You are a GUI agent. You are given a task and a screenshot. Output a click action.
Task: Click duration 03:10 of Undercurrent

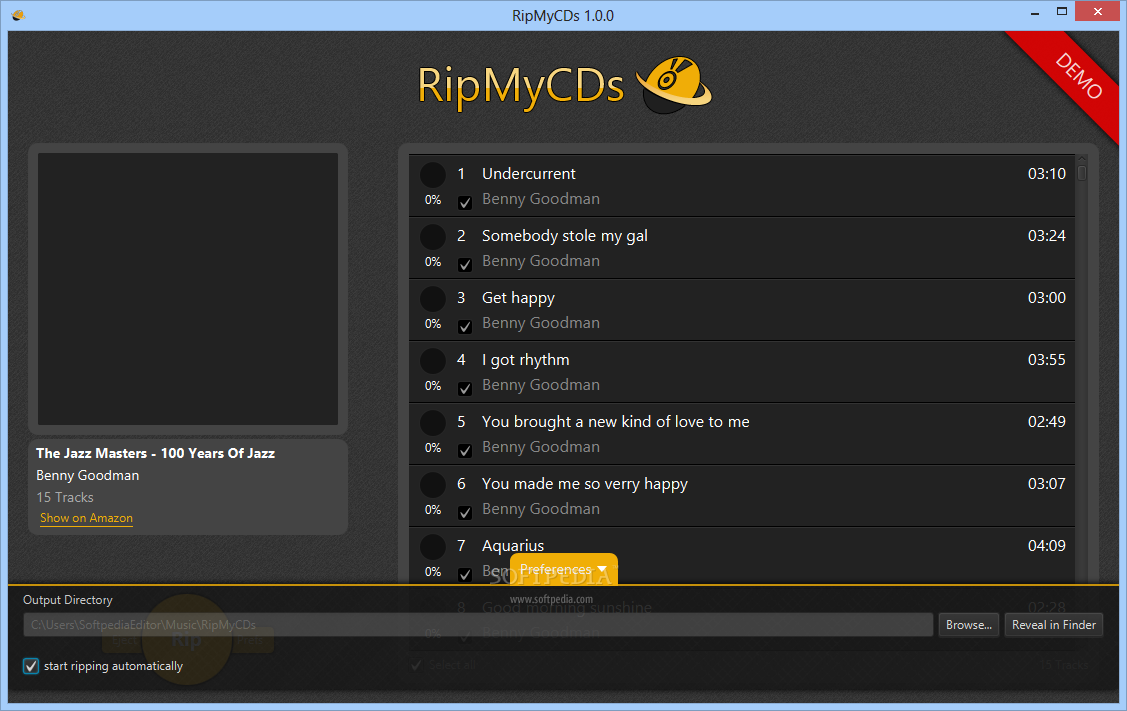[x=1046, y=173]
